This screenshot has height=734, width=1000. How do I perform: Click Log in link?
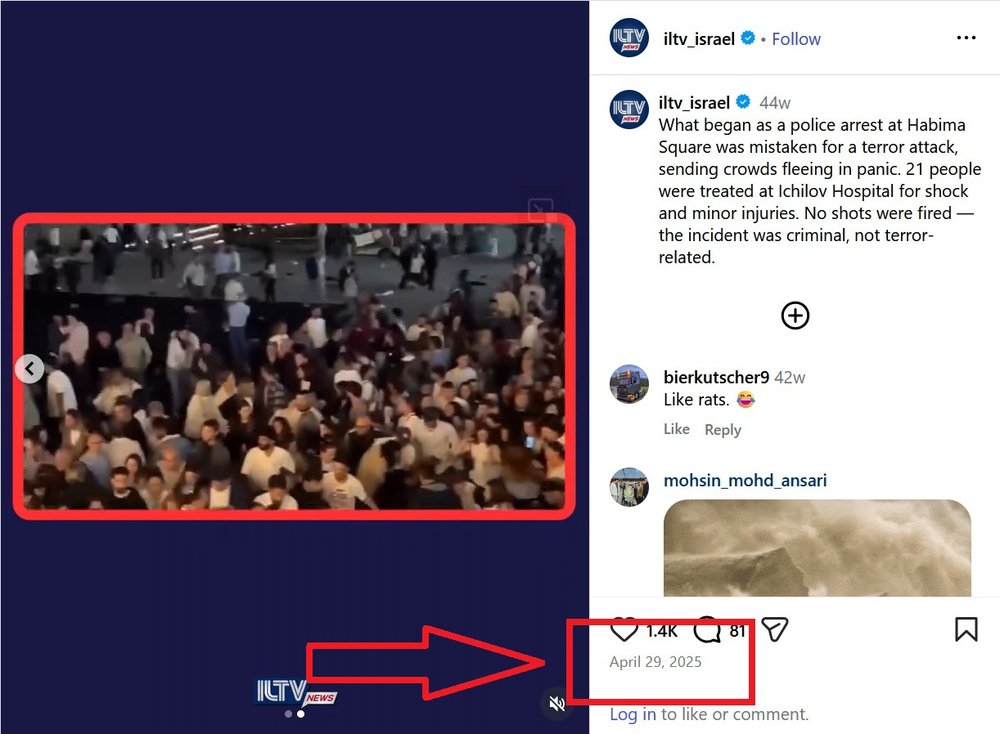click(x=633, y=714)
